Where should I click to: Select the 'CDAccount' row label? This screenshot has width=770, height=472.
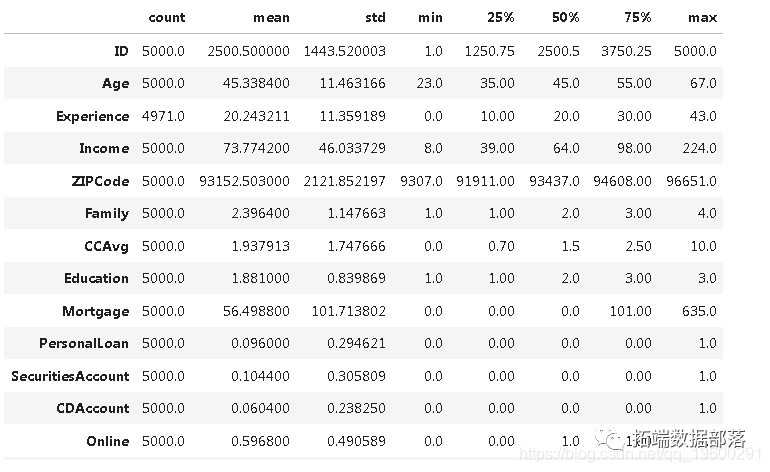pos(93,408)
